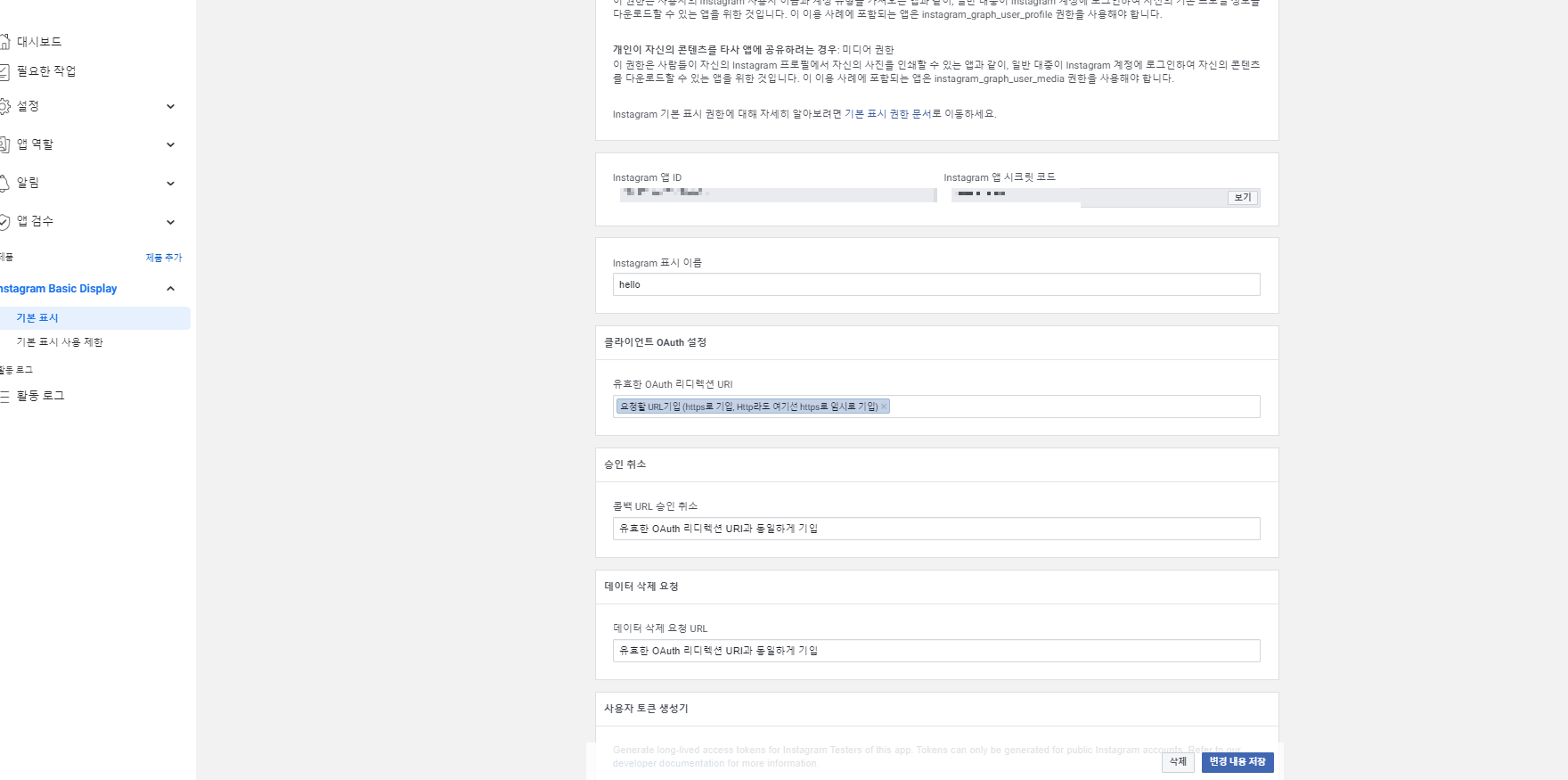Expand the 앱 역할 chevron
1568x780 pixels.
170,144
